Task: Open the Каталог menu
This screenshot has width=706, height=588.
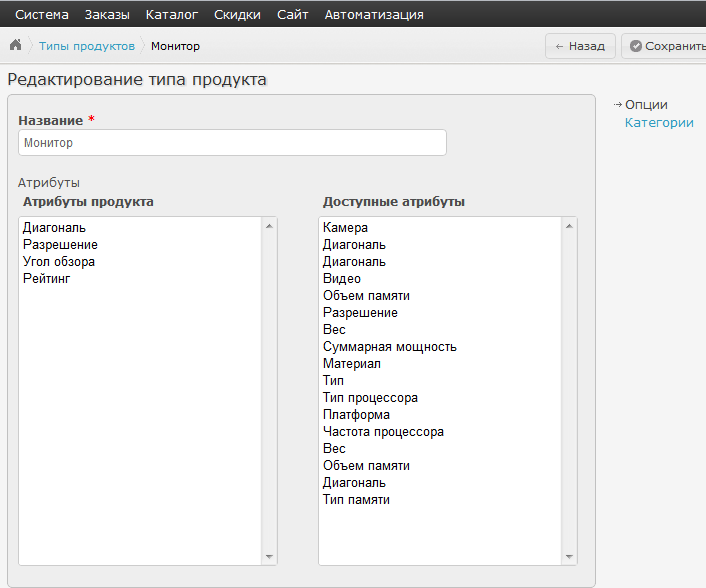Action: 172,14
